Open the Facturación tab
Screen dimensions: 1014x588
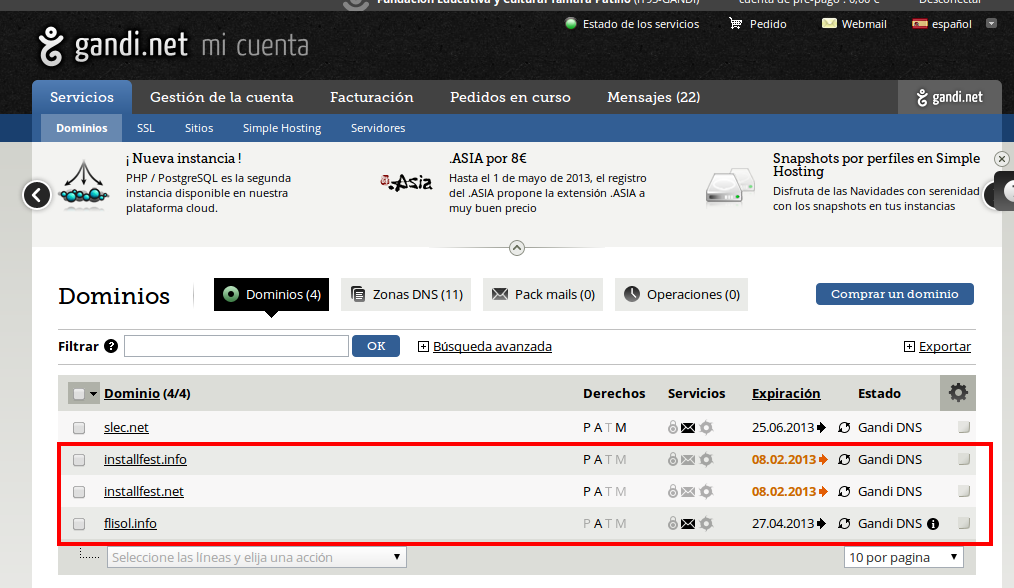[x=371, y=97]
